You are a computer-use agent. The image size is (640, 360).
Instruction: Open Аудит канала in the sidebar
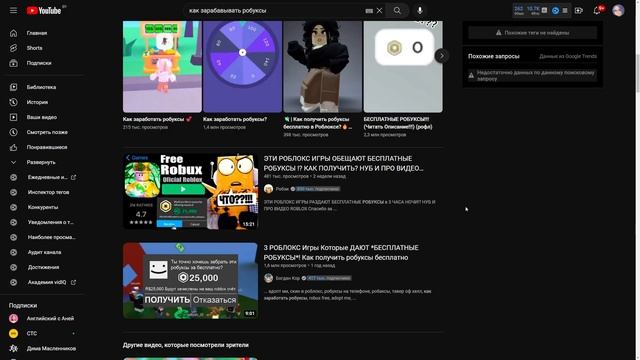[44, 252]
